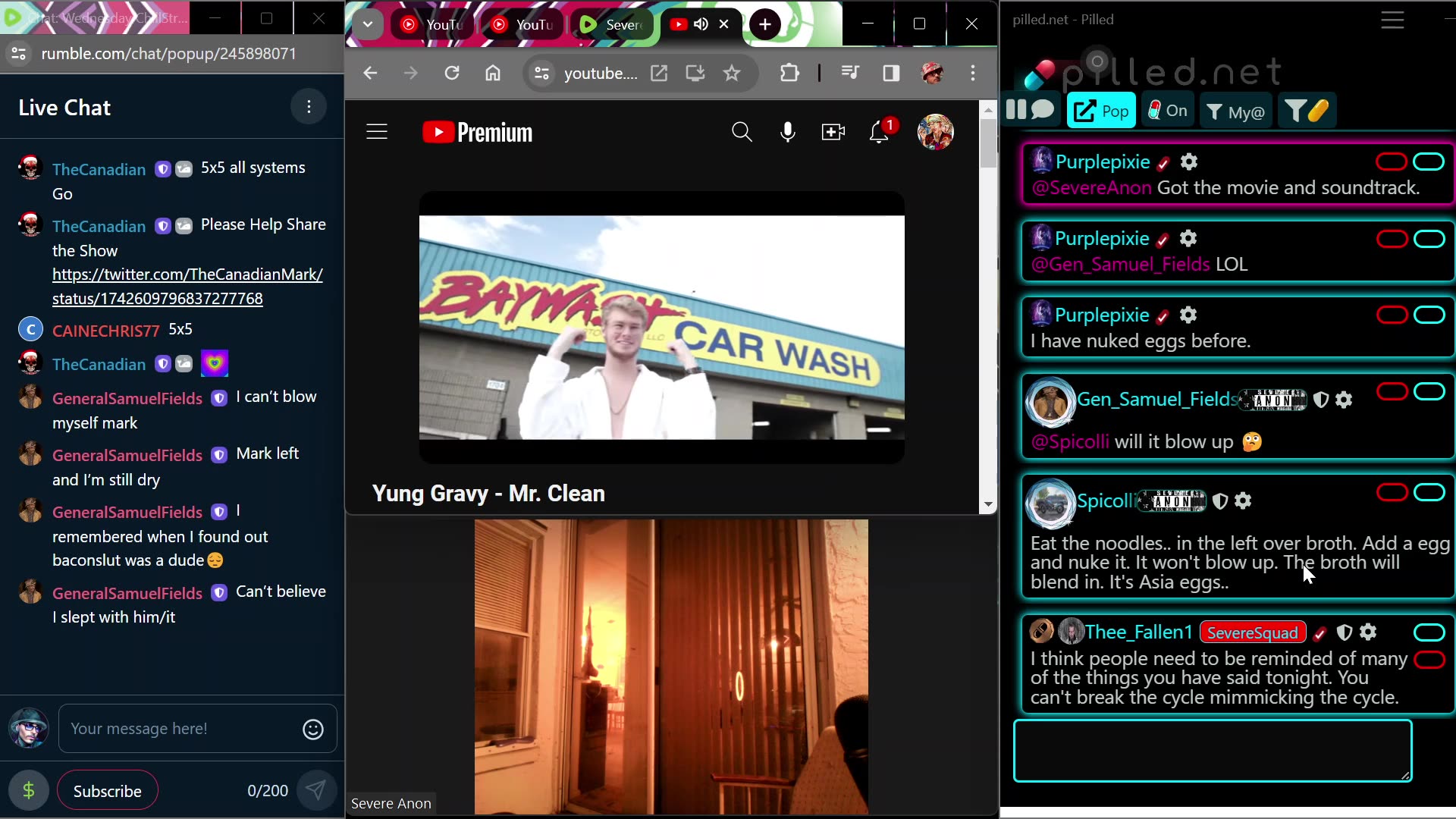Click the Rumble rant dollar icon
Viewport: 1456px width, 819px height.
point(28,790)
